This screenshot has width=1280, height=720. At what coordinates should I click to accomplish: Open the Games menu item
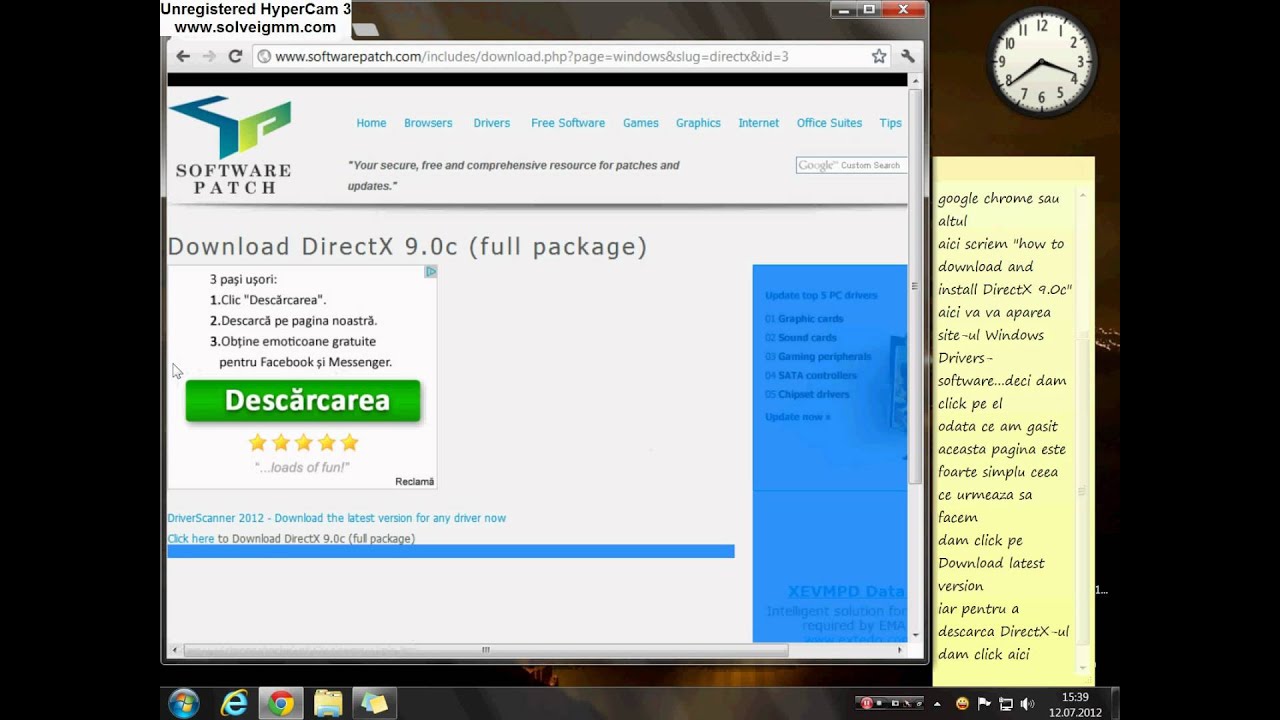pos(640,123)
